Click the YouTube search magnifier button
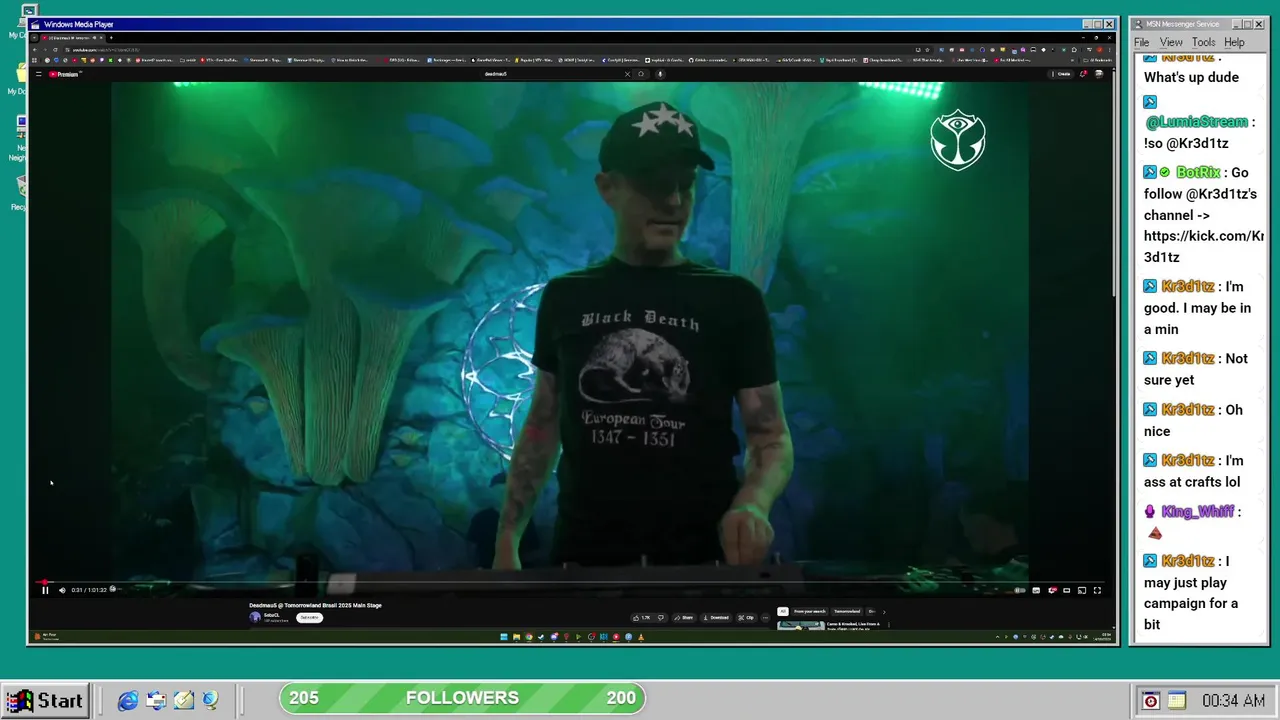 click(641, 74)
